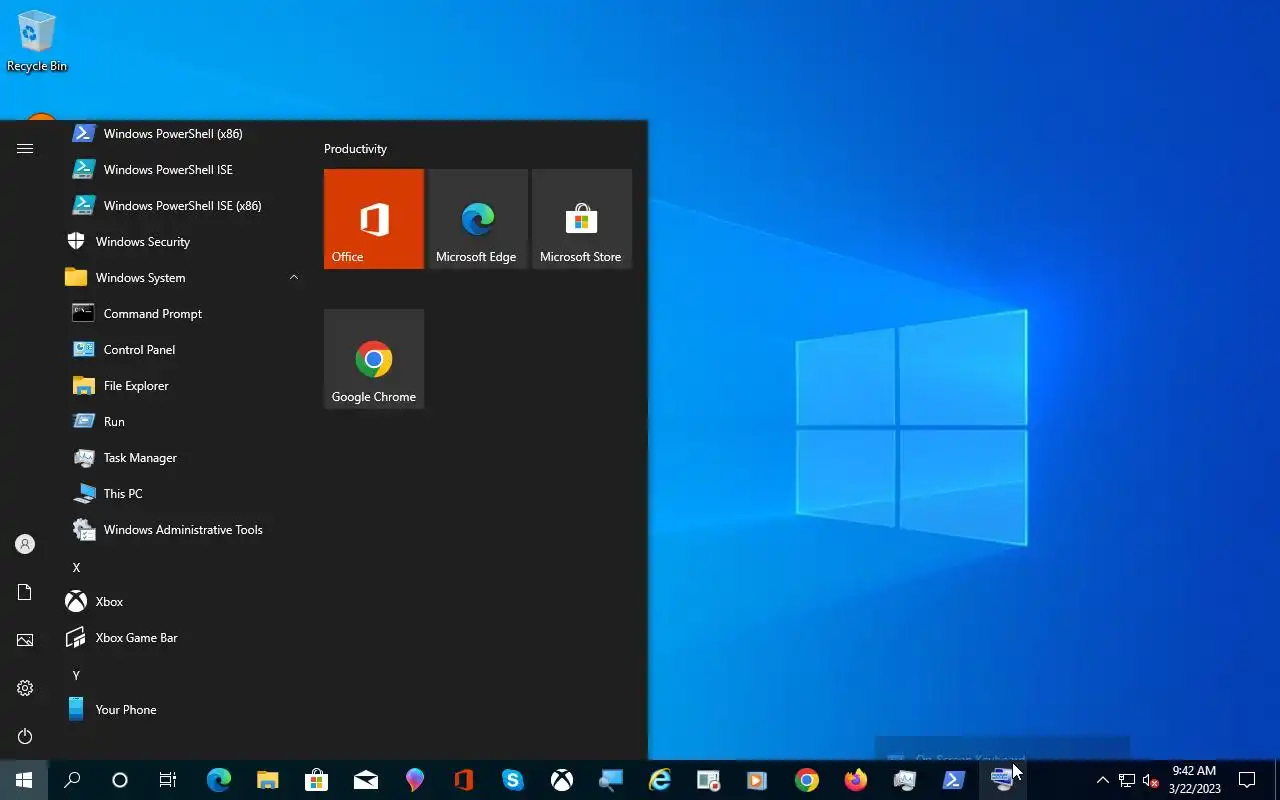
Task: Launch Skype from the taskbar
Action: [x=513, y=780]
